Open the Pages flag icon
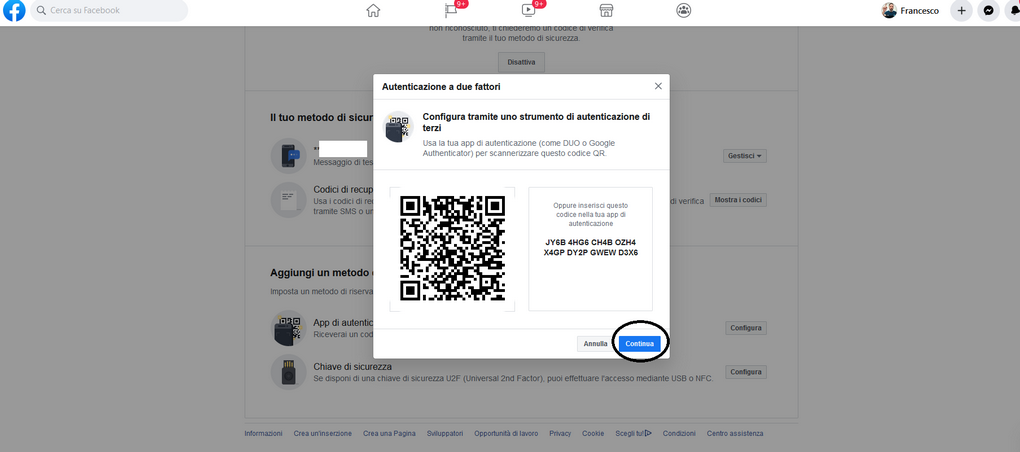This screenshot has width=1020, height=452. pyautogui.click(x=451, y=10)
